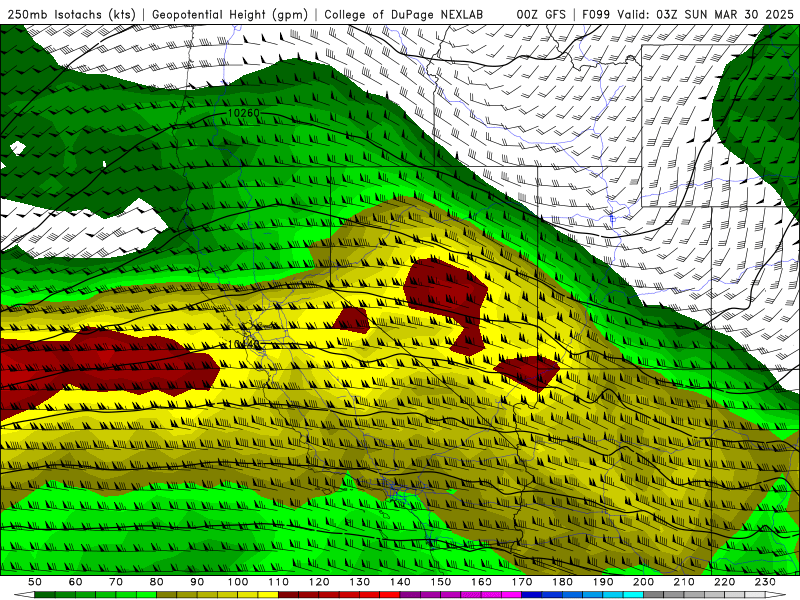Click the legend value 90
Image resolution: width=800 pixels, height=600 pixels.
[197, 582]
